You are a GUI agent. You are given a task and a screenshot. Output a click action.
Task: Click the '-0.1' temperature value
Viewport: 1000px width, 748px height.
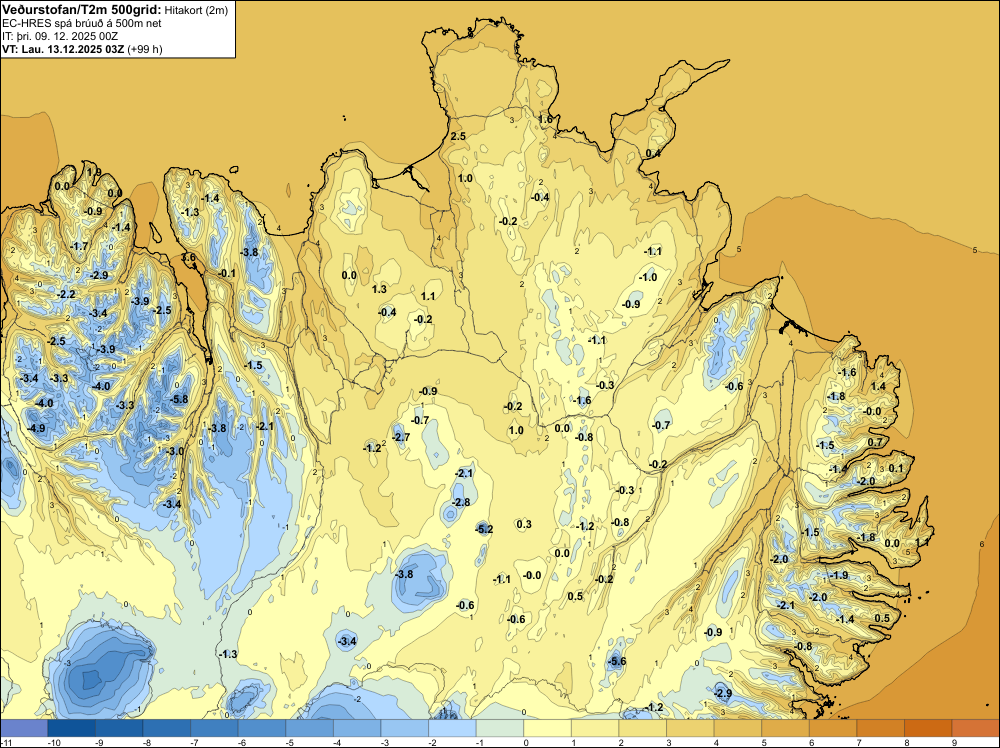click(x=227, y=273)
